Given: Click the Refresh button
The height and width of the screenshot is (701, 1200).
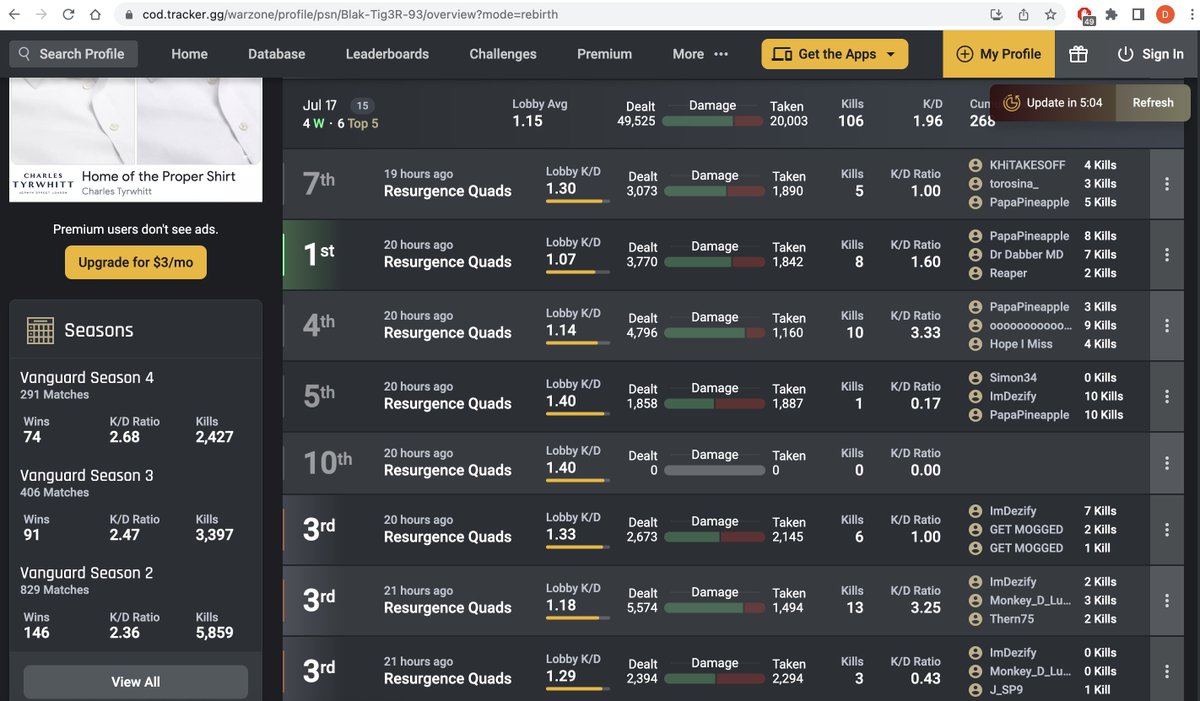Looking at the screenshot, I should point(1153,102).
